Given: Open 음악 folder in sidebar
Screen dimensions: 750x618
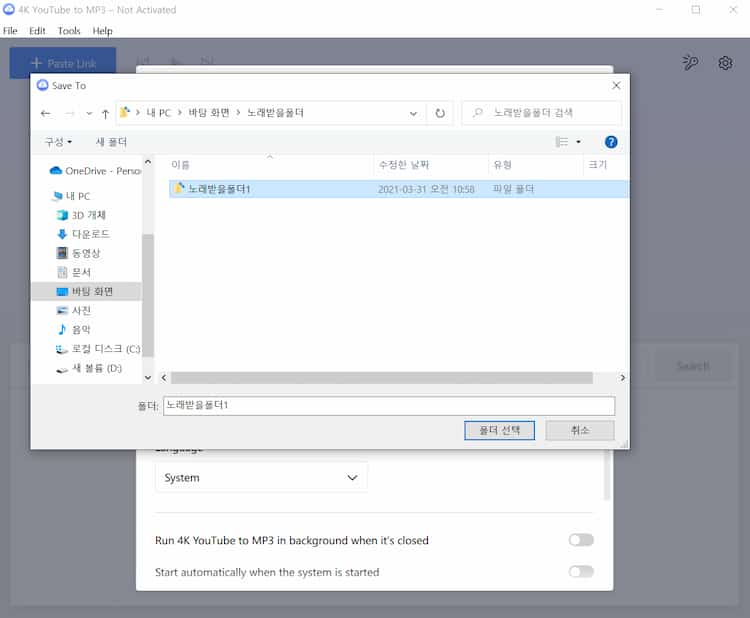Looking at the screenshot, I should tap(74, 330).
